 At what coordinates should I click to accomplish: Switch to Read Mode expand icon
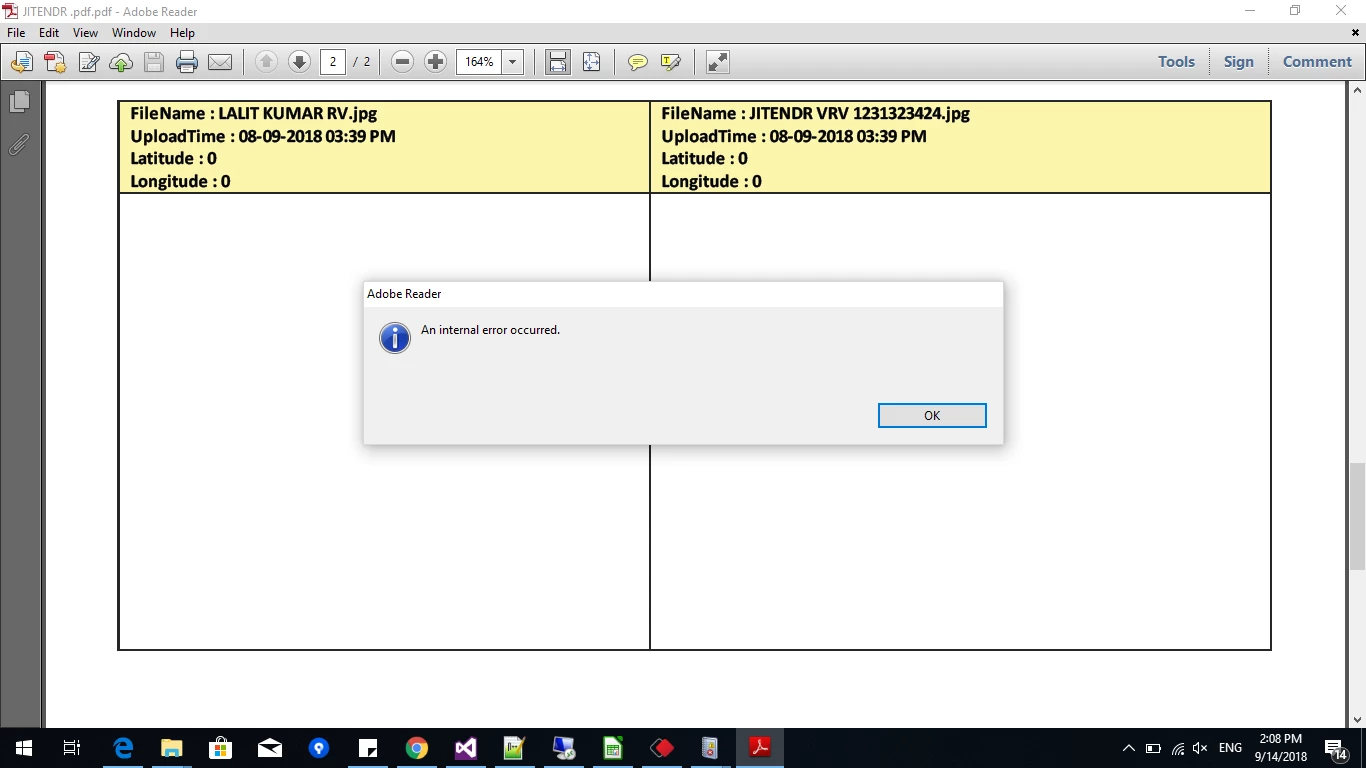718,62
